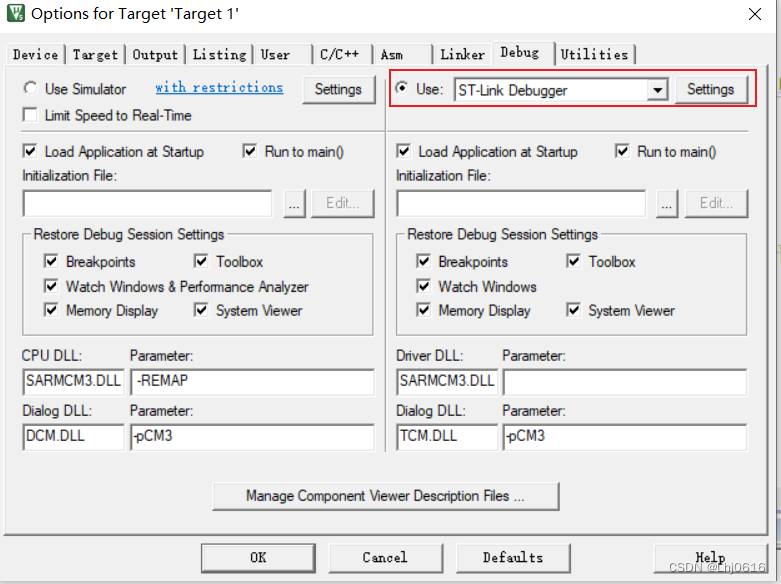Image resolution: width=781 pixels, height=584 pixels.
Task: Switch to the Device tab
Action: point(35,54)
